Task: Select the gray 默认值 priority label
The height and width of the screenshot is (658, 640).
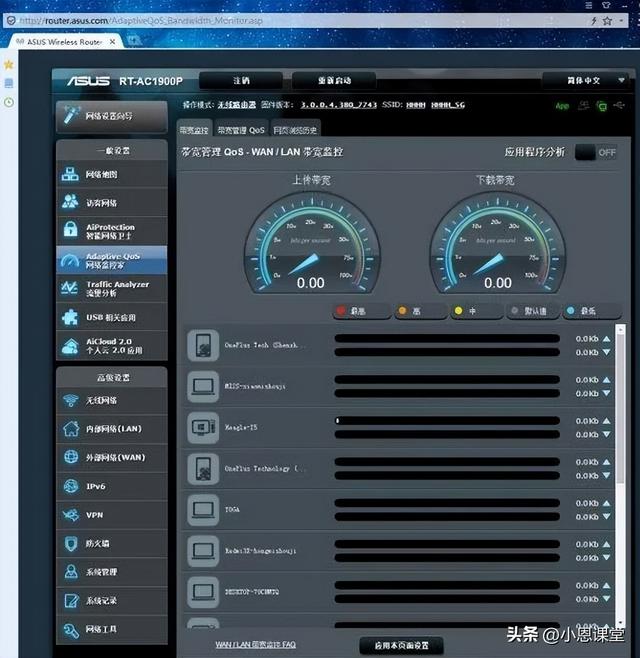Action: point(532,311)
